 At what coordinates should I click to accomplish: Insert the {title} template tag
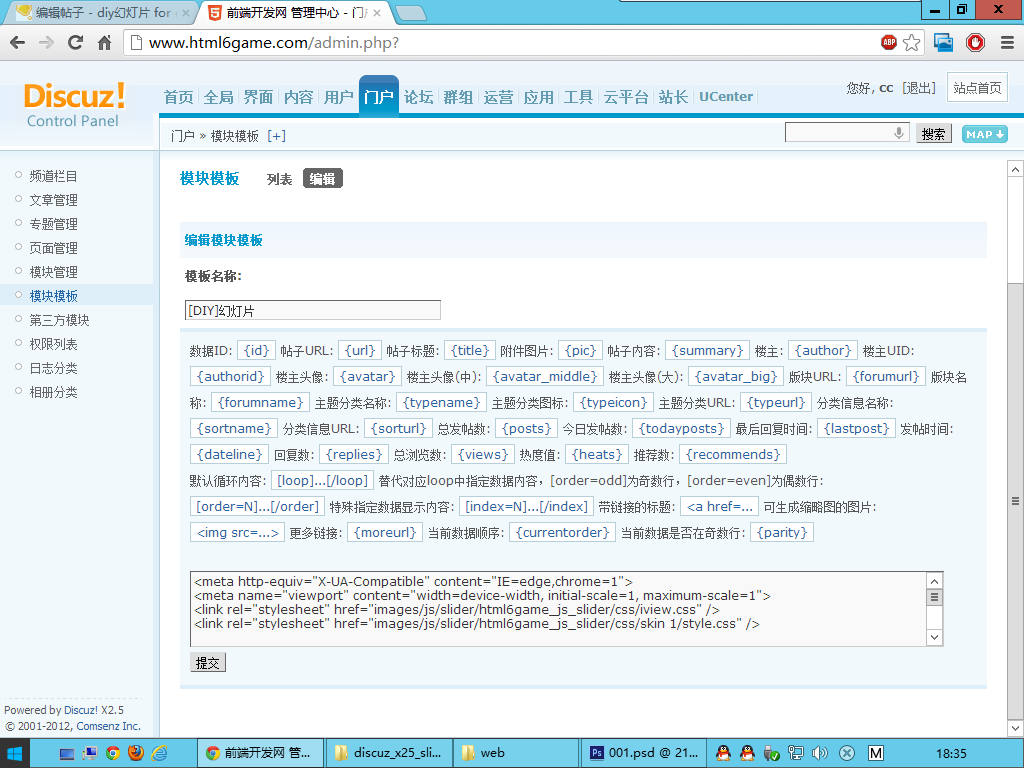click(x=470, y=351)
